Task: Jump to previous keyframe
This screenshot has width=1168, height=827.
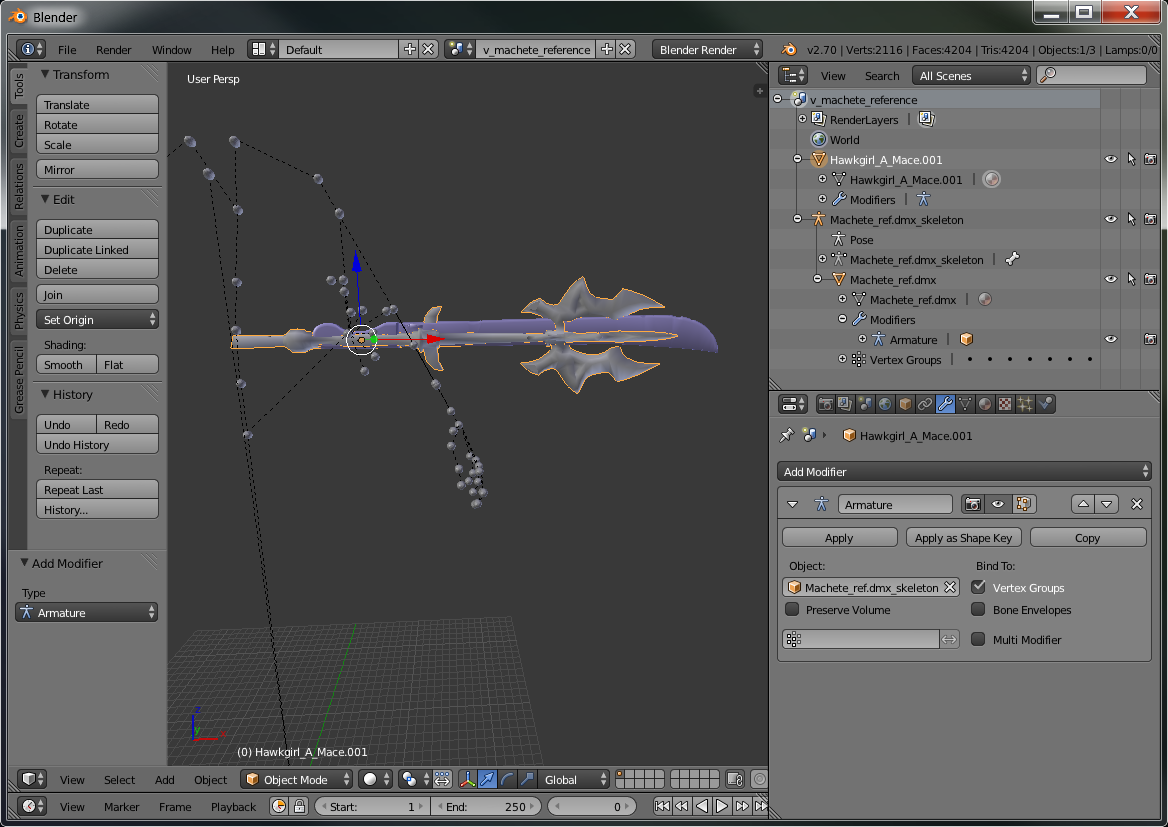Action: 682,806
